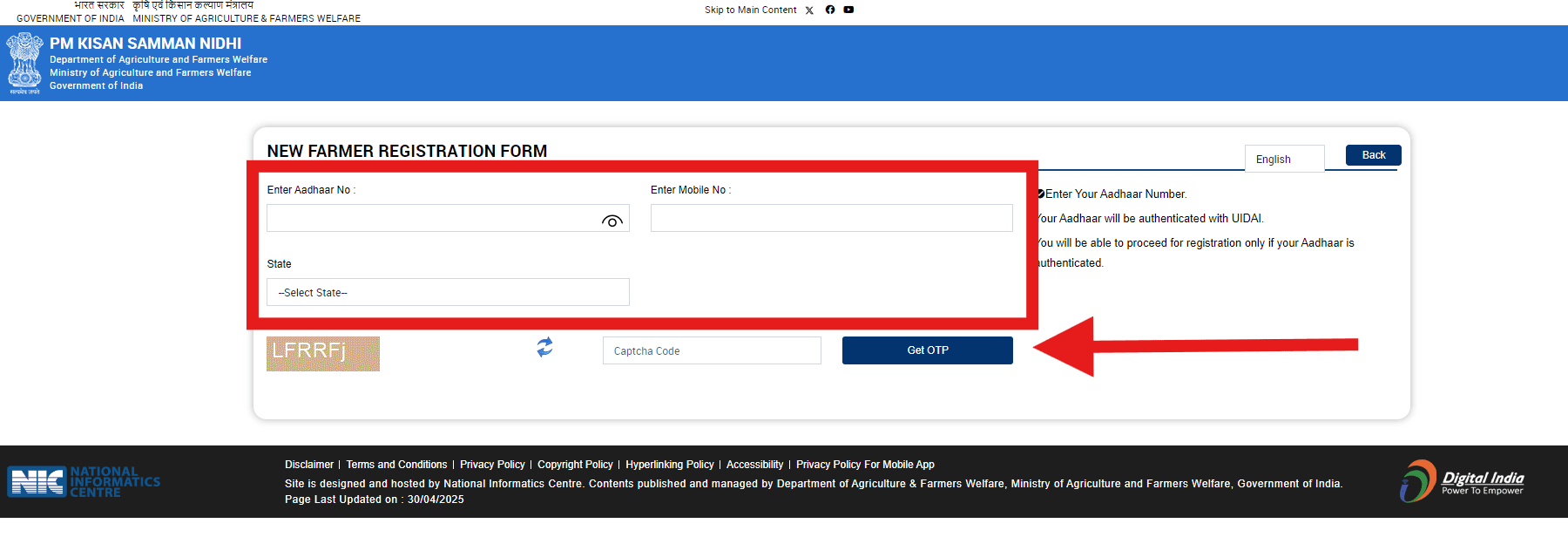The height and width of the screenshot is (537, 1568).
Task: Open the English language dropdown
Action: click(x=1284, y=159)
